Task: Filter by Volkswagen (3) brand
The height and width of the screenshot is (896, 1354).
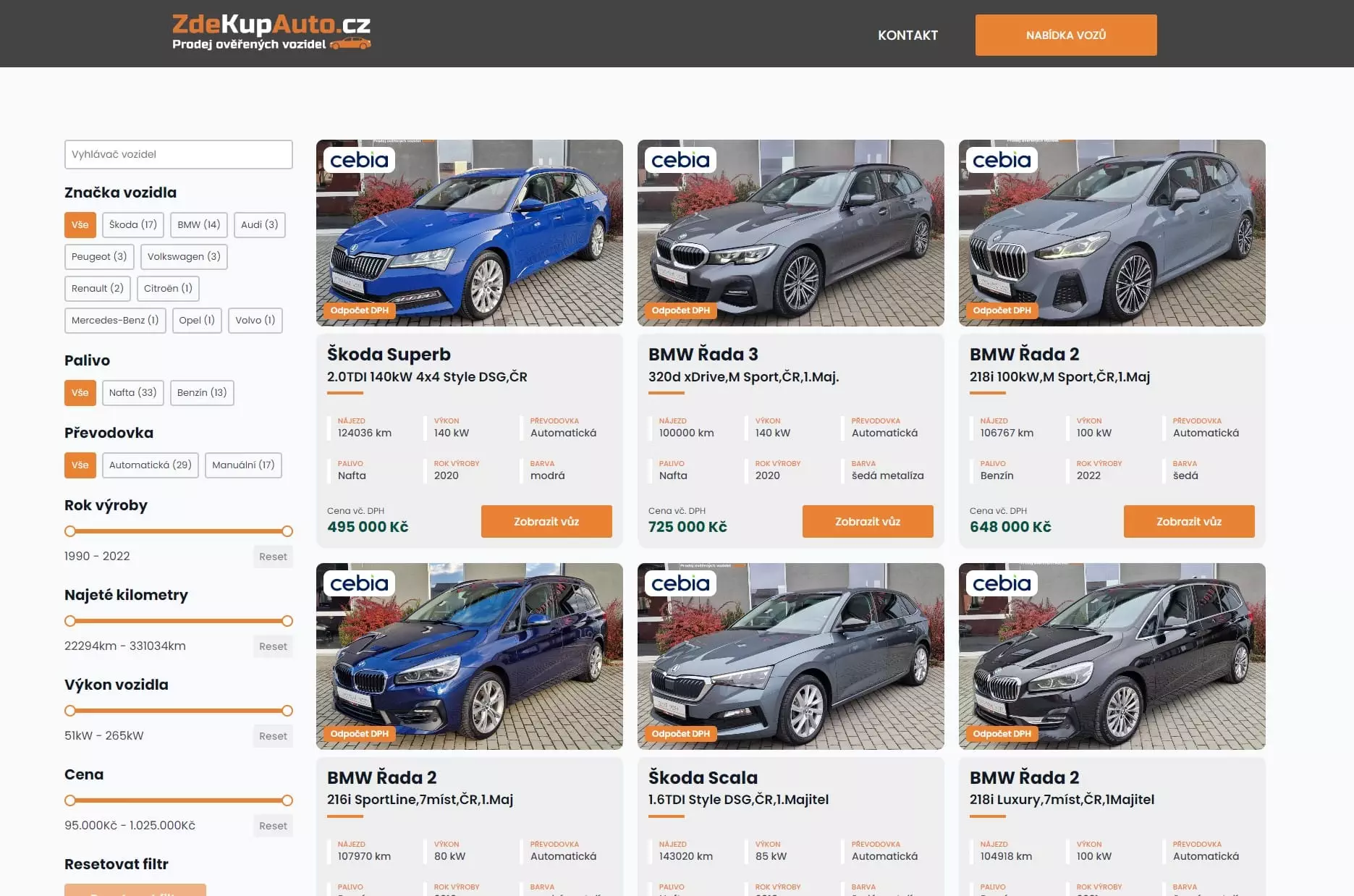Action: [x=184, y=256]
